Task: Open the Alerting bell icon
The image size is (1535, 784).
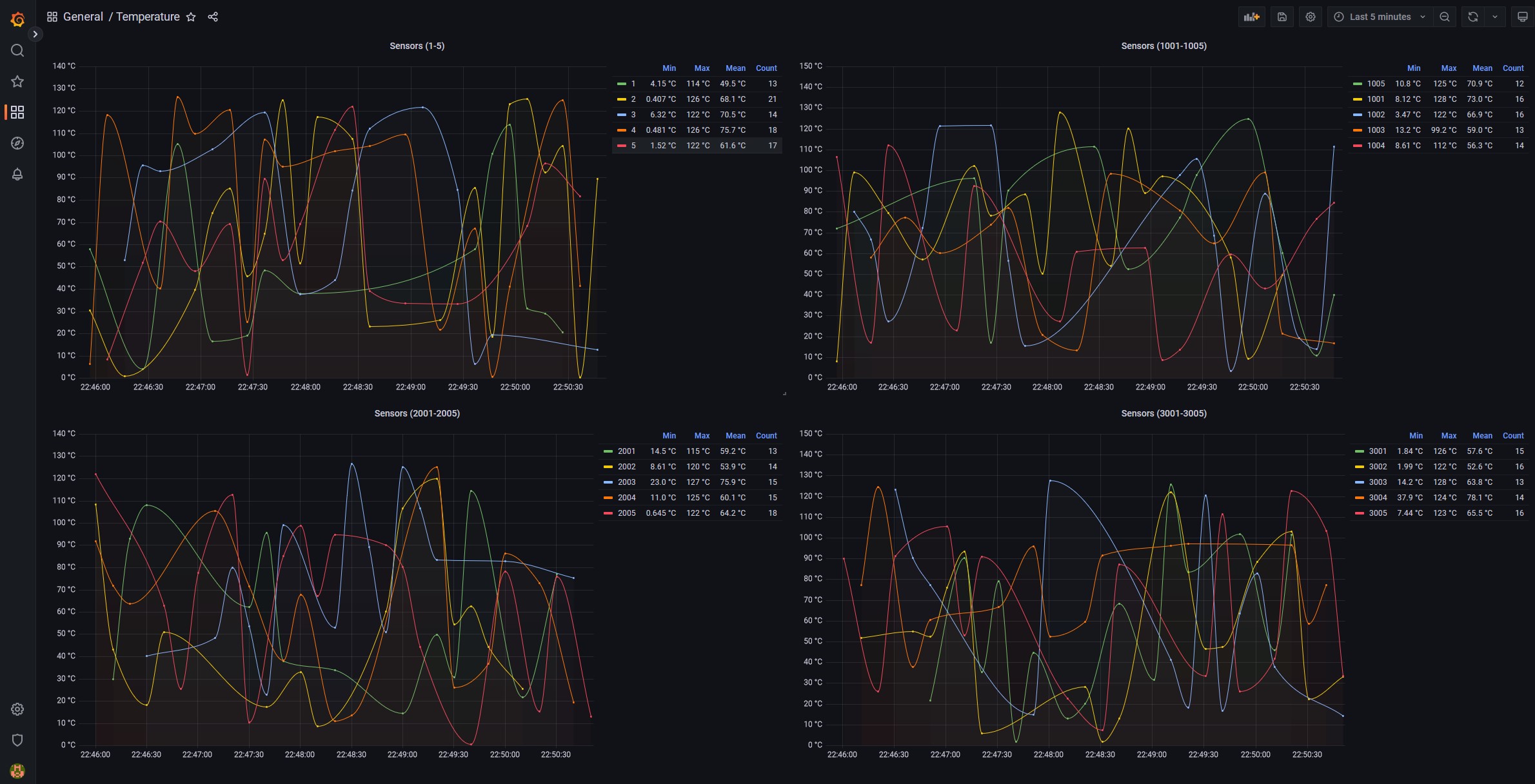Action: (17, 174)
